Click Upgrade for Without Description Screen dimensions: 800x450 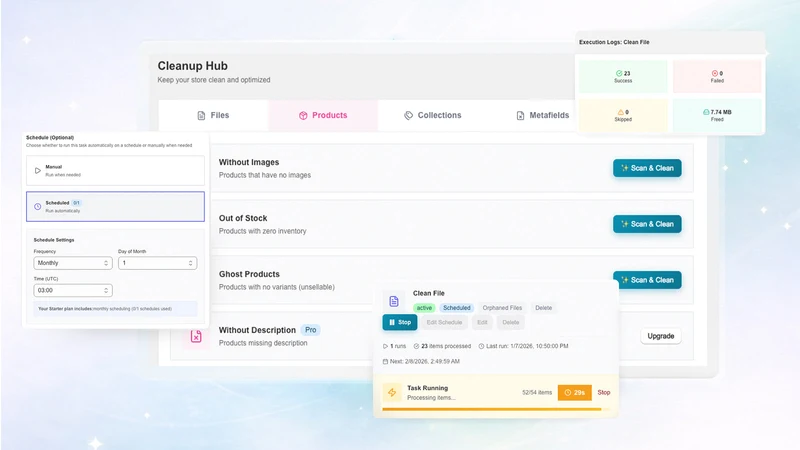pyautogui.click(x=661, y=336)
